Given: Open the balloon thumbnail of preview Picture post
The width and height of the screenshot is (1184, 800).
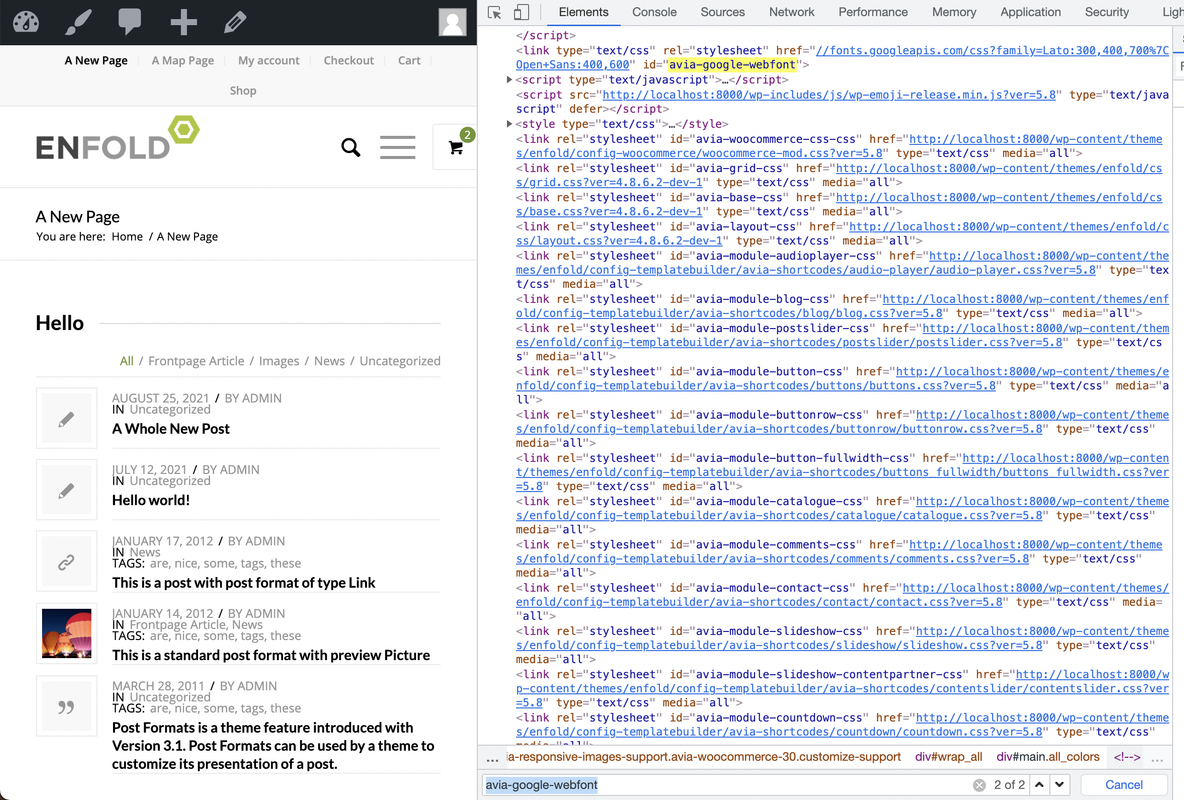Looking at the screenshot, I should (66, 634).
